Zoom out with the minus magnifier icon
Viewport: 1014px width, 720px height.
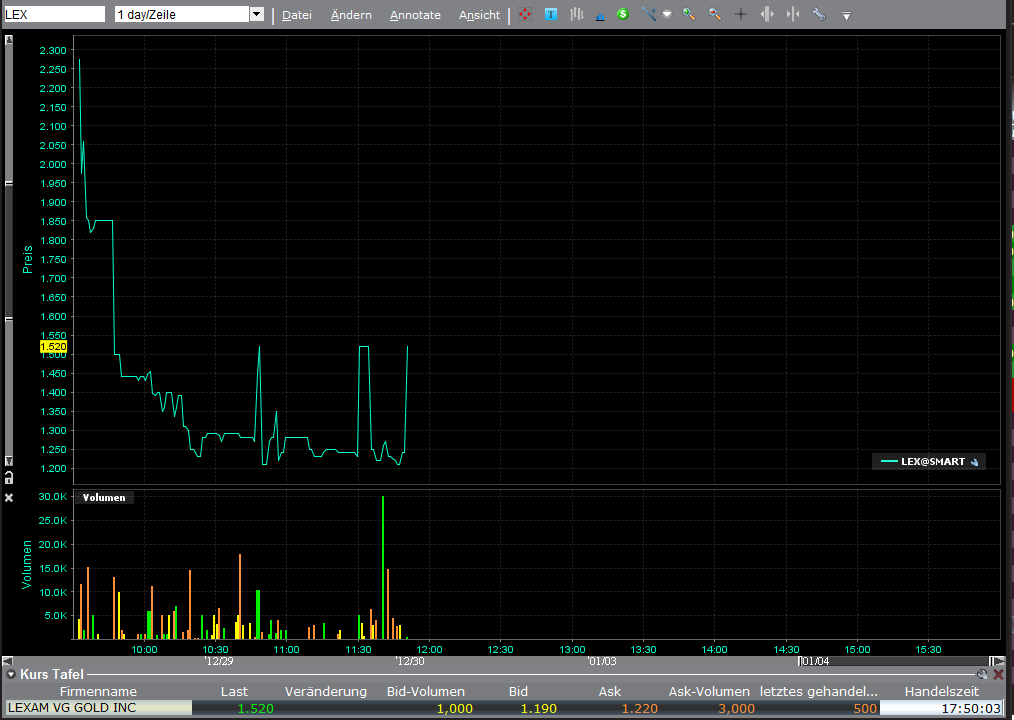714,15
